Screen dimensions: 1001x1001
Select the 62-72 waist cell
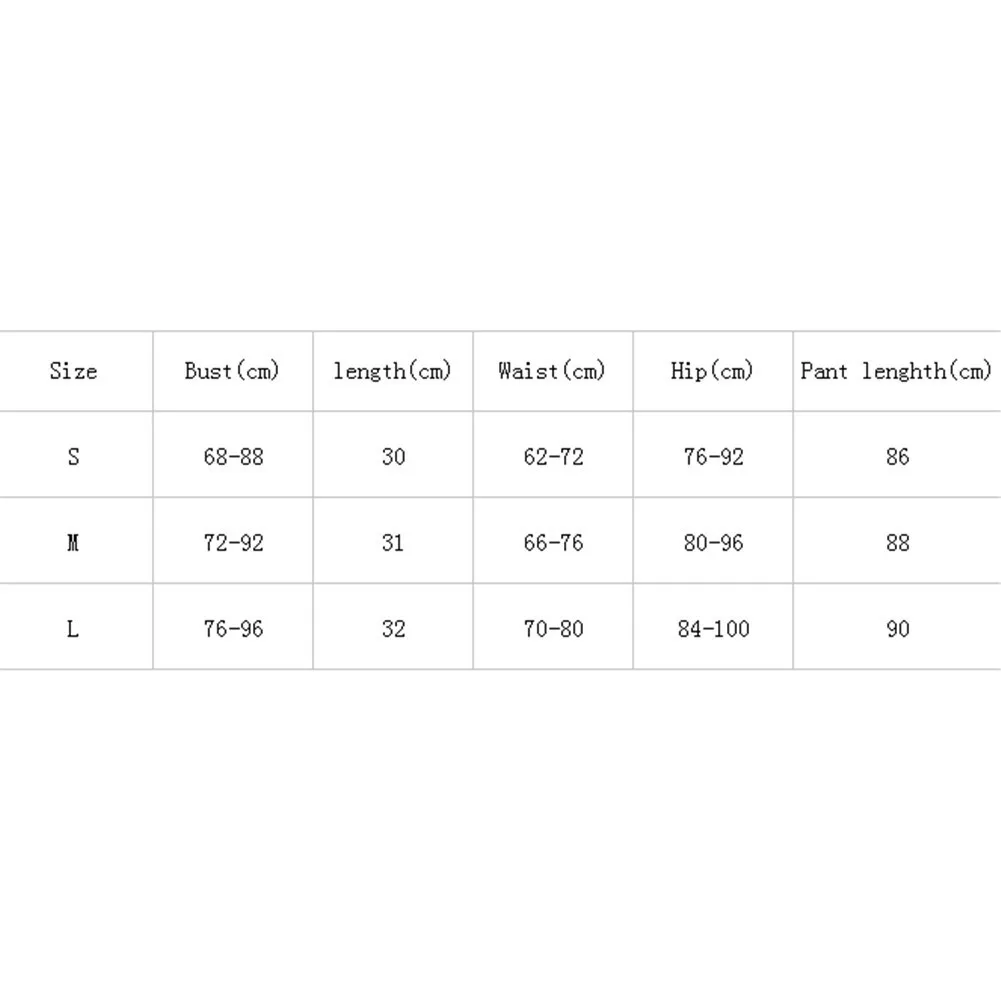click(x=553, y=456)
